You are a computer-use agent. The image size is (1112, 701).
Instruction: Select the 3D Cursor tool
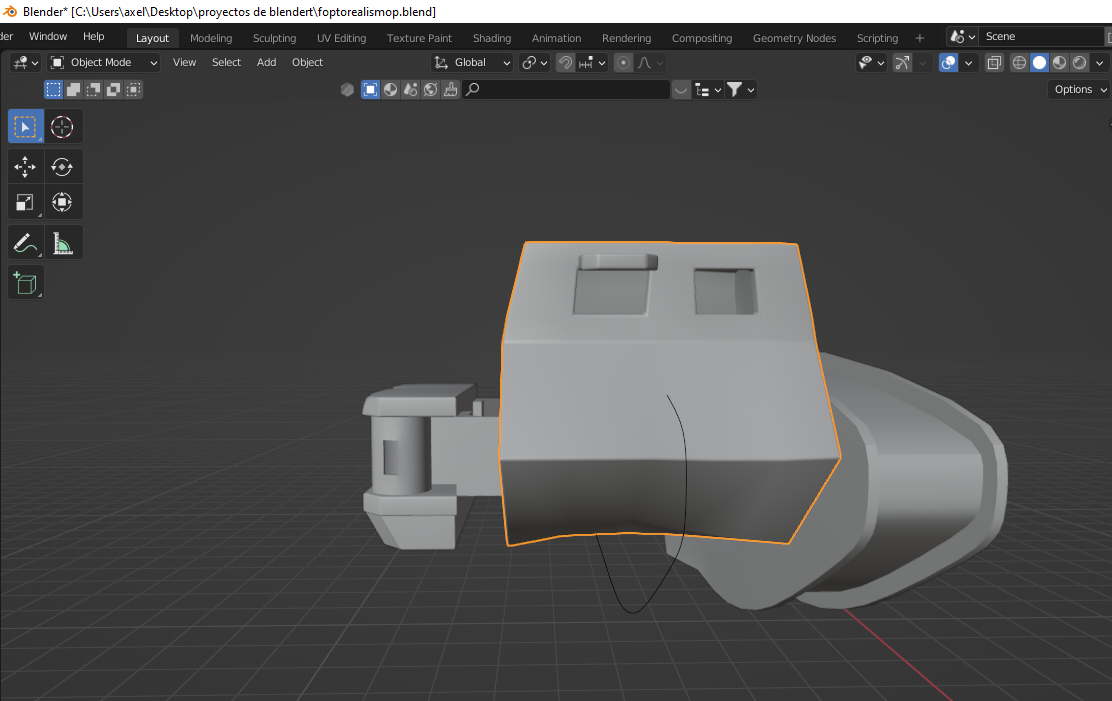click(62, 127)
